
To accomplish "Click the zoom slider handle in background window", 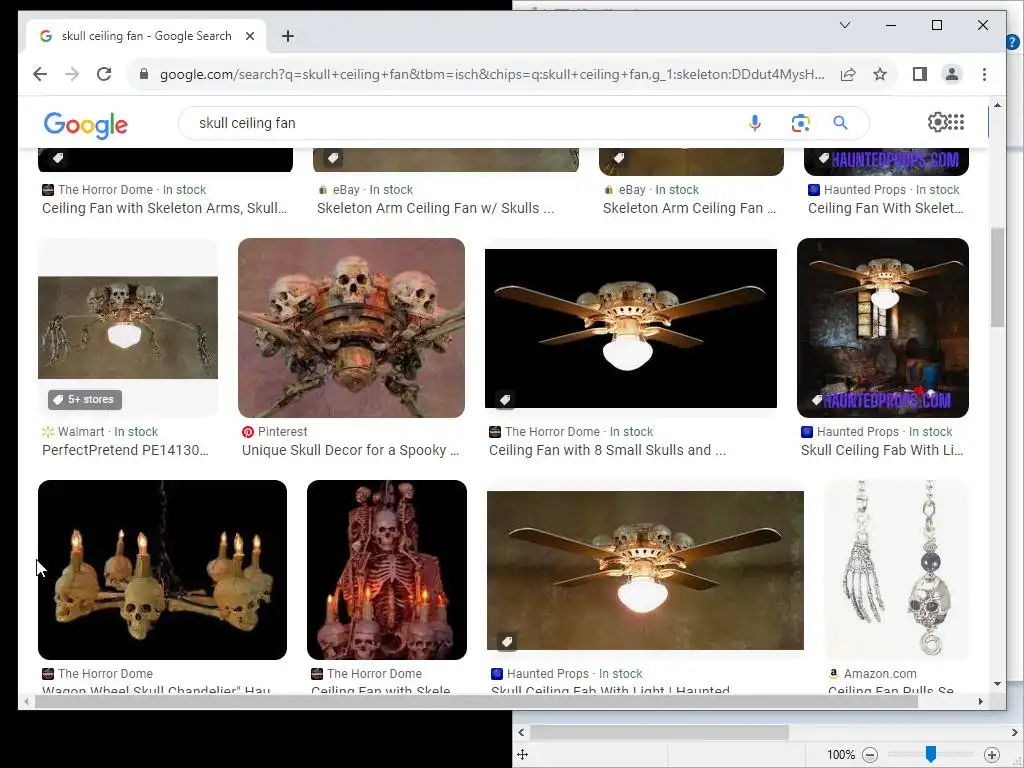I will point(931,754).
